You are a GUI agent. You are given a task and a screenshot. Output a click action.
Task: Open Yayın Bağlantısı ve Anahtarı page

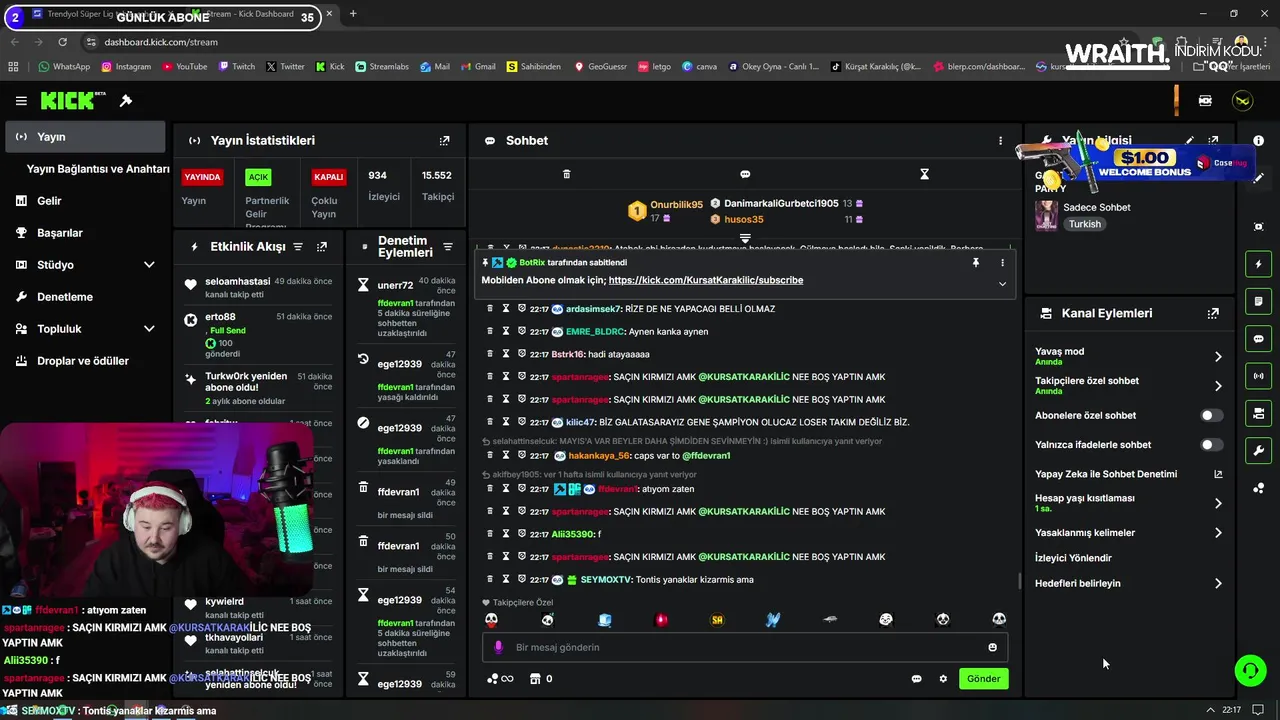tap(98, 169)
